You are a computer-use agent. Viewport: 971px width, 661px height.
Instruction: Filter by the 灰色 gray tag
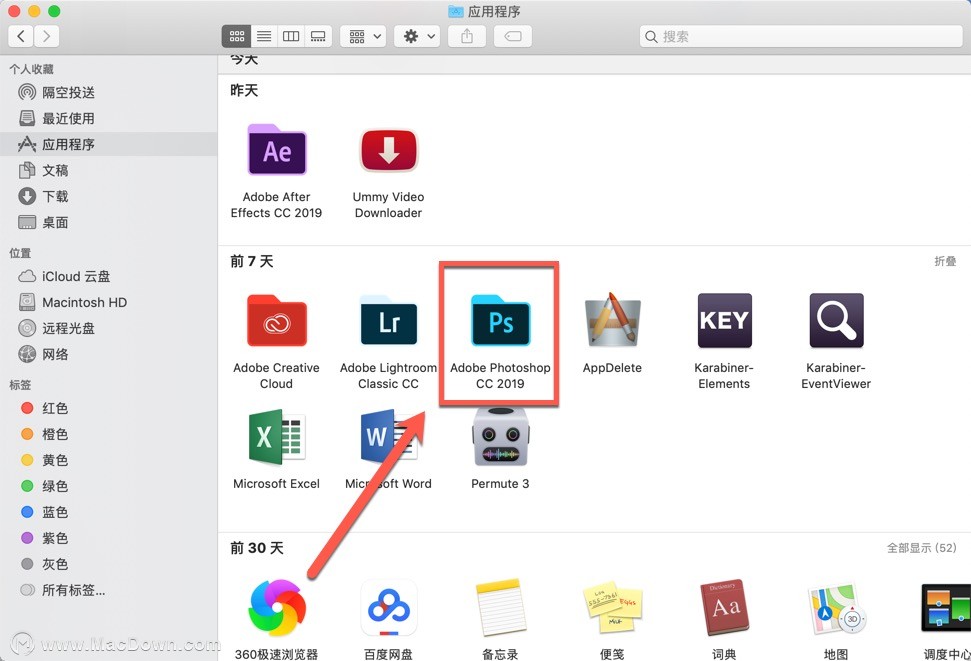point(108,564)
